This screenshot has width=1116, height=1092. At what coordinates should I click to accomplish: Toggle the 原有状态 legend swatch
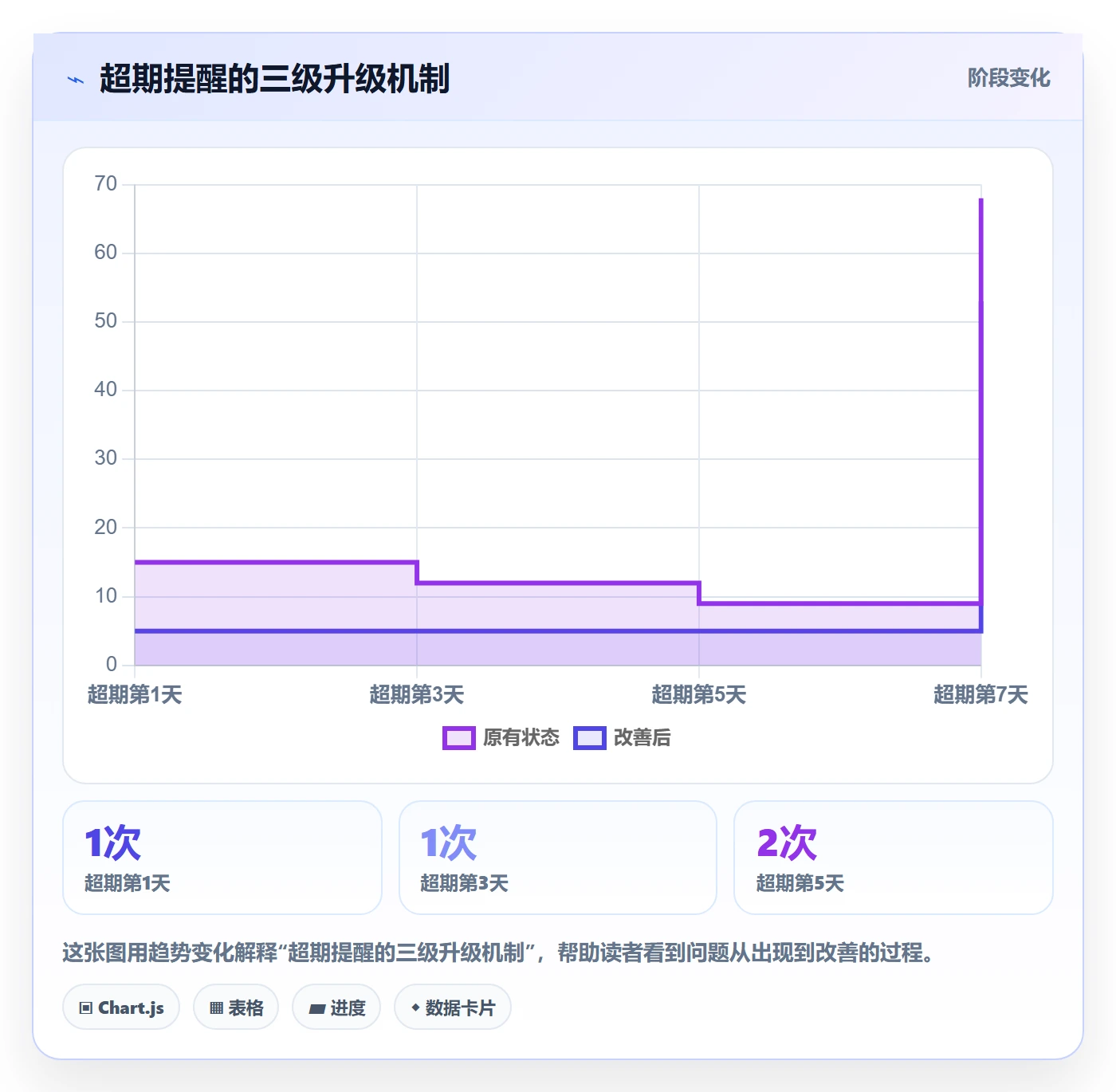[458, 738]
